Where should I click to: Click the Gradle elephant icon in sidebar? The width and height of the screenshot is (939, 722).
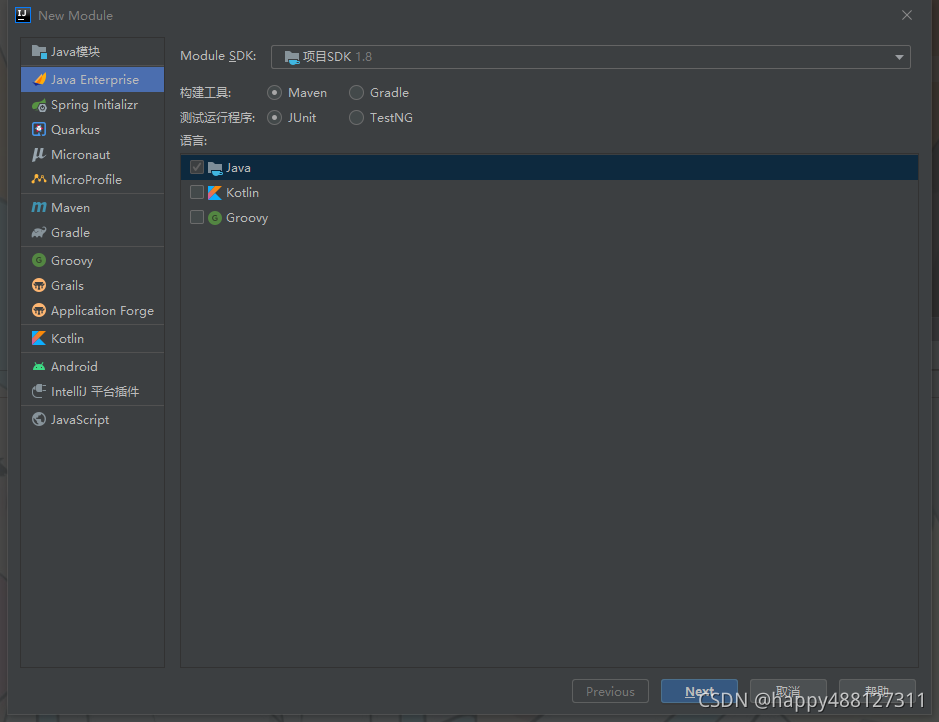click(39, 233)
